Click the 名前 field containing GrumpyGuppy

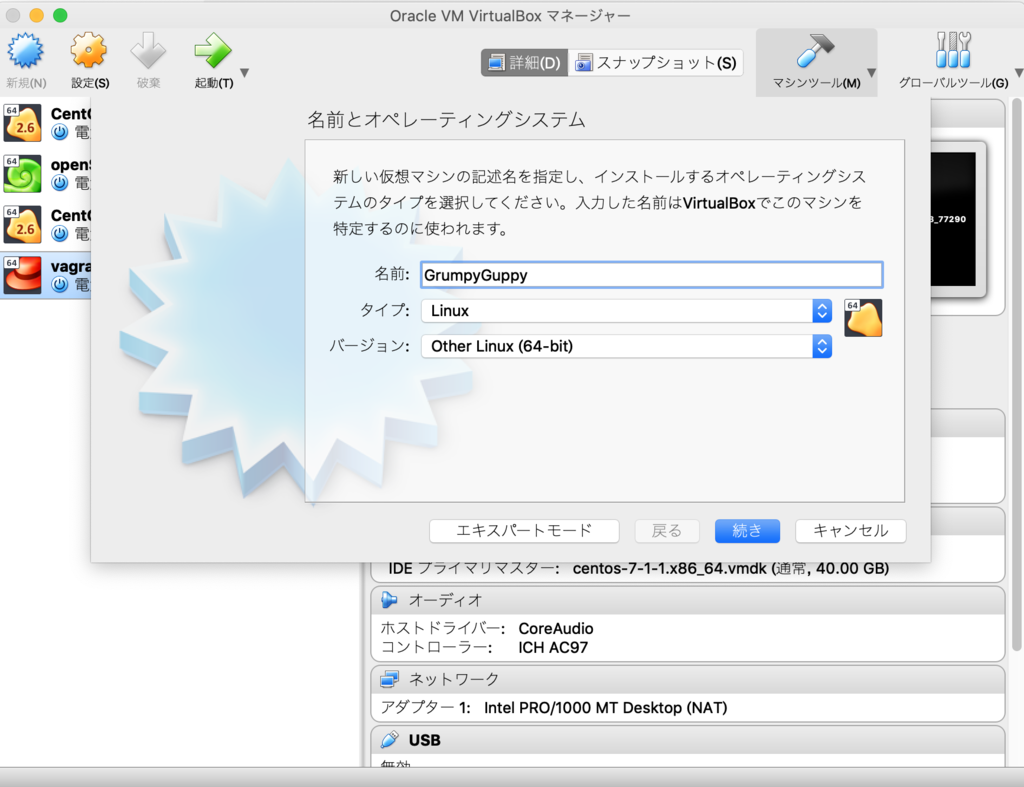[650, 274]
